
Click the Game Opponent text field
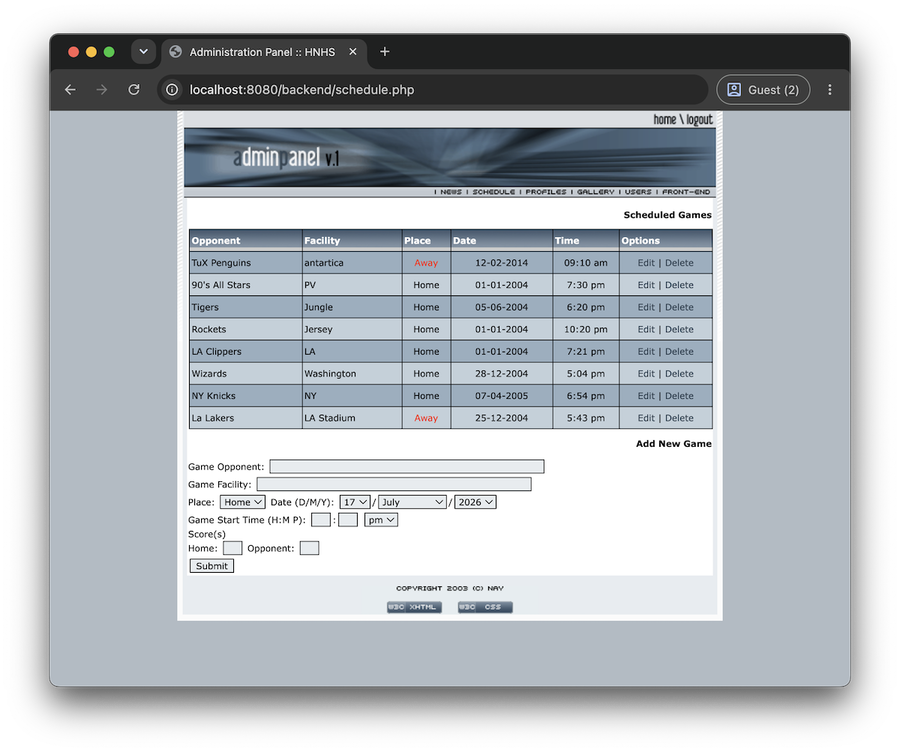click(407, 467)
